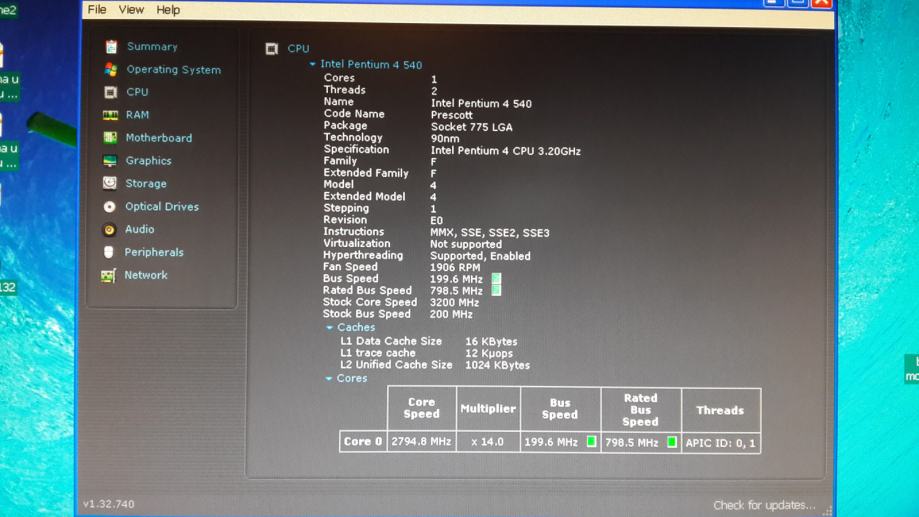The image size is (919, 517).
Task: Click the CPU chip icon in sidebar
Action: 110,92
